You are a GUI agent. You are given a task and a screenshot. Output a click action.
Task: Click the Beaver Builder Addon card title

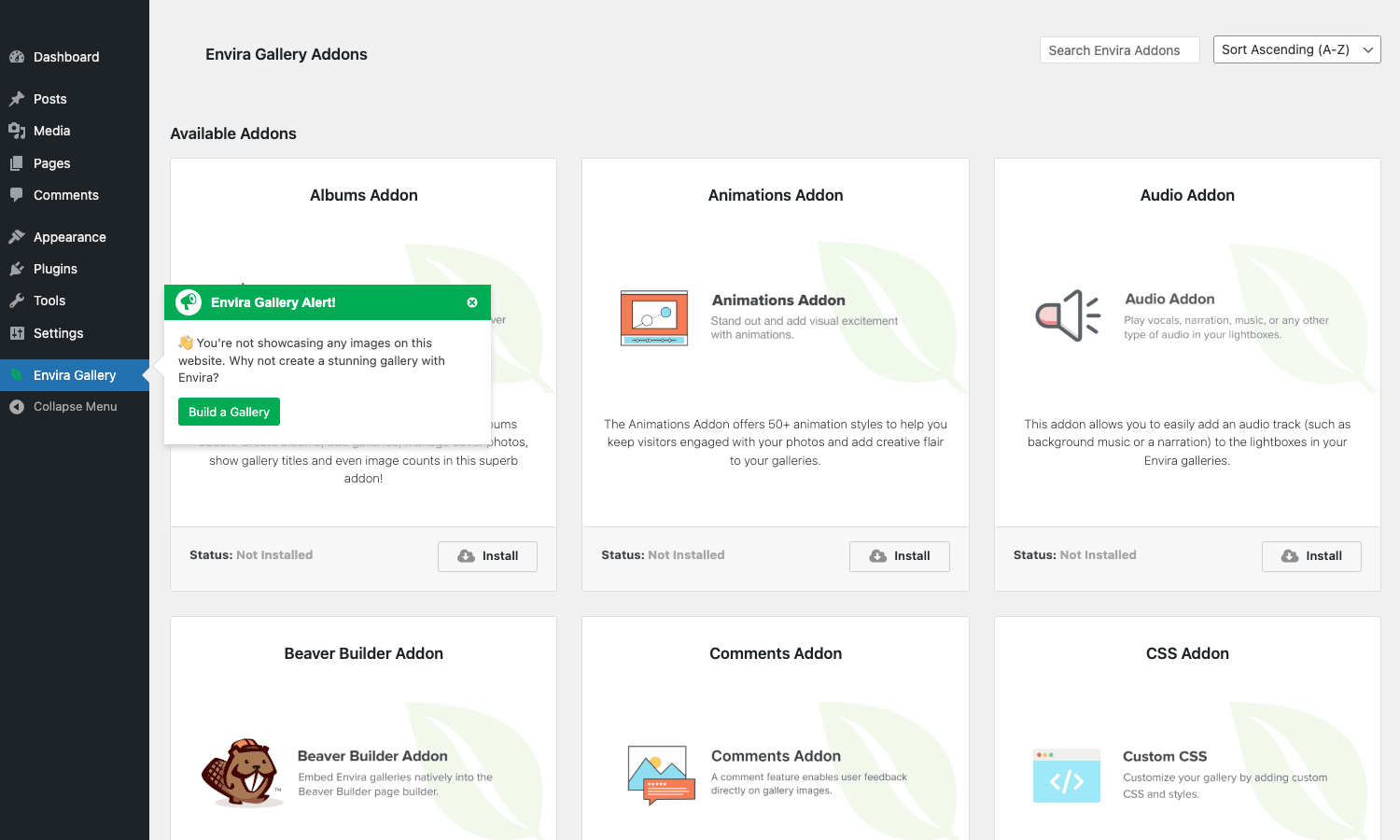tap(364, 653)
